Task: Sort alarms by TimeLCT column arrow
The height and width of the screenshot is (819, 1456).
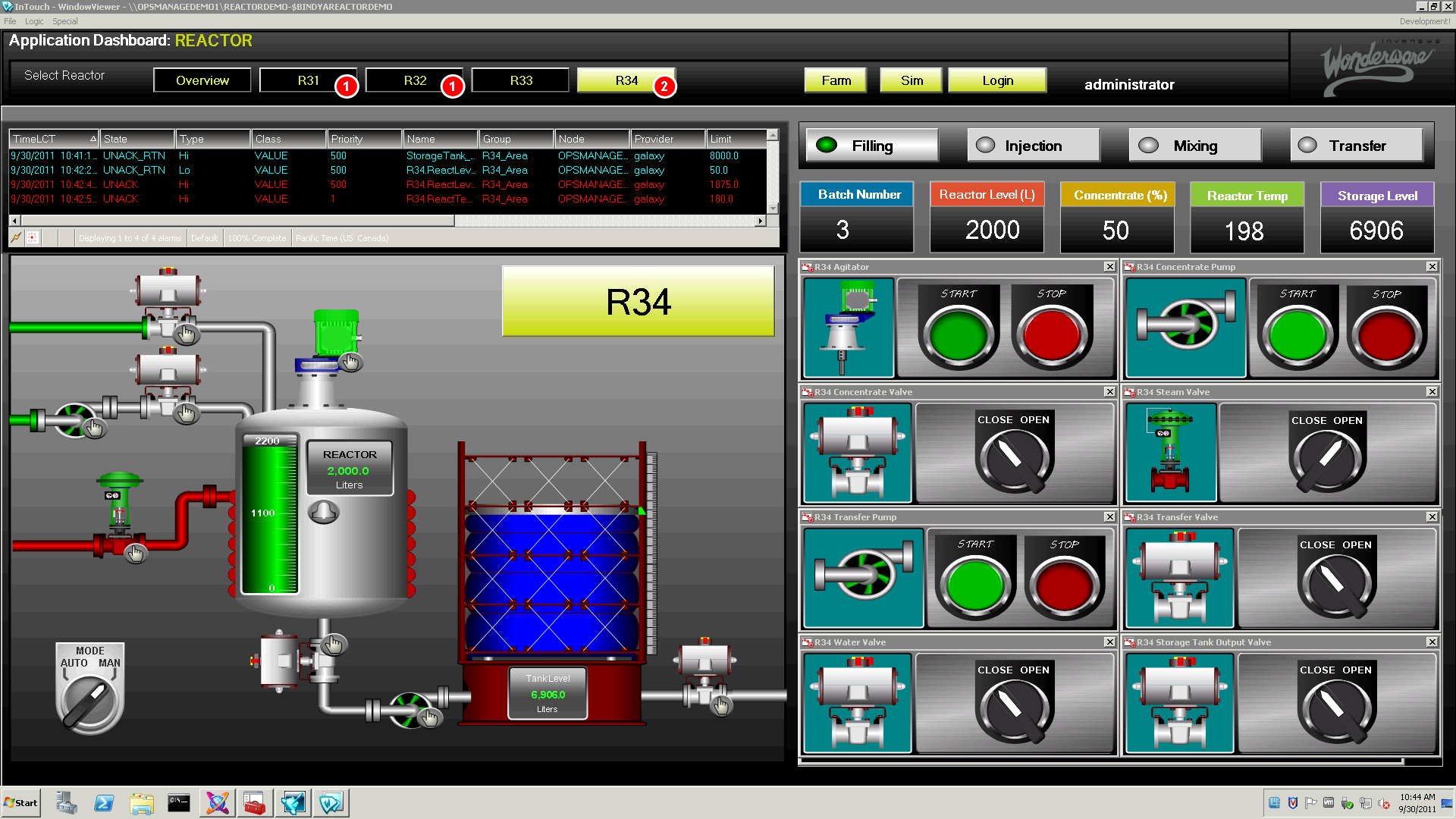Action: [93, 139]
